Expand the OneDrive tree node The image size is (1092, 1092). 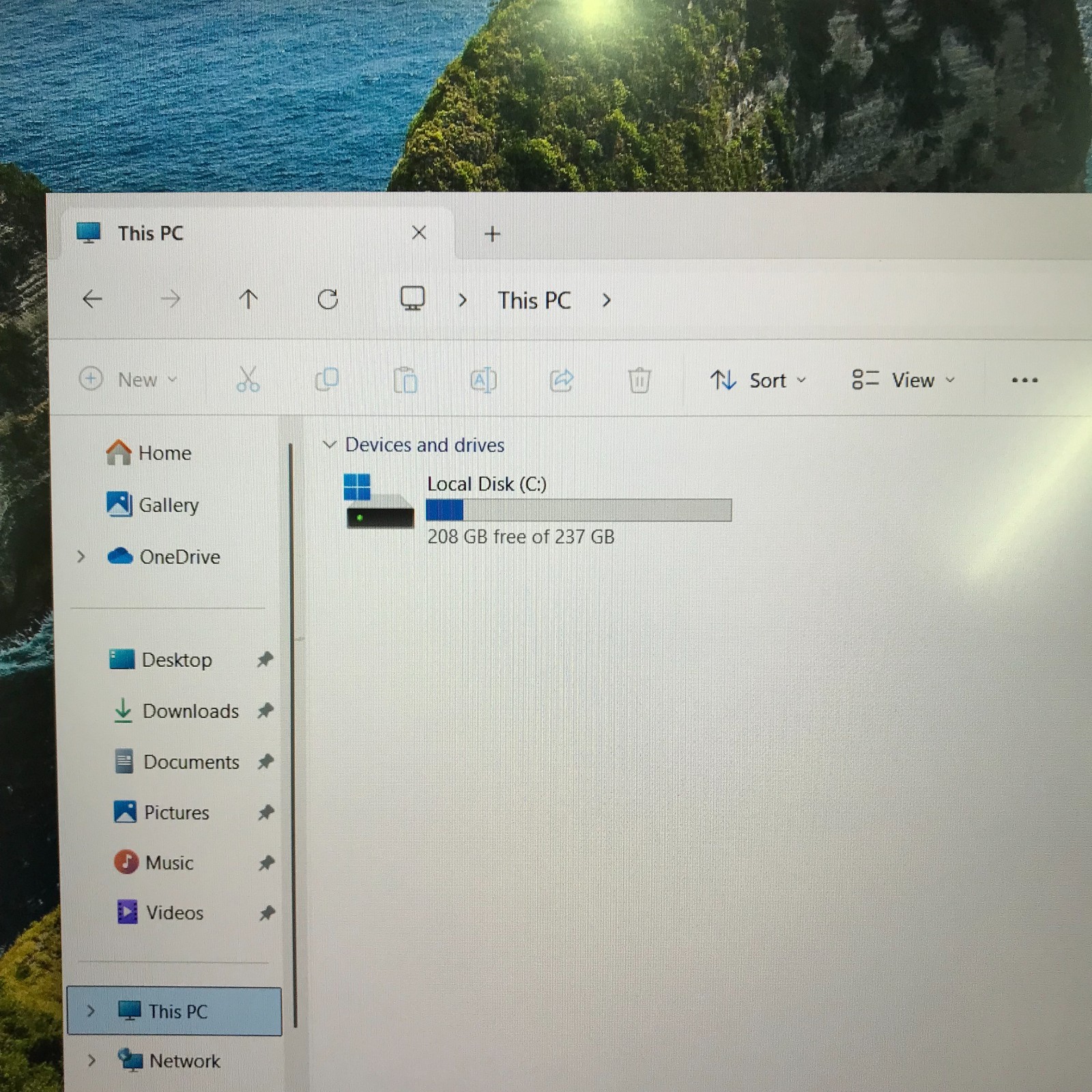point(81,557)
